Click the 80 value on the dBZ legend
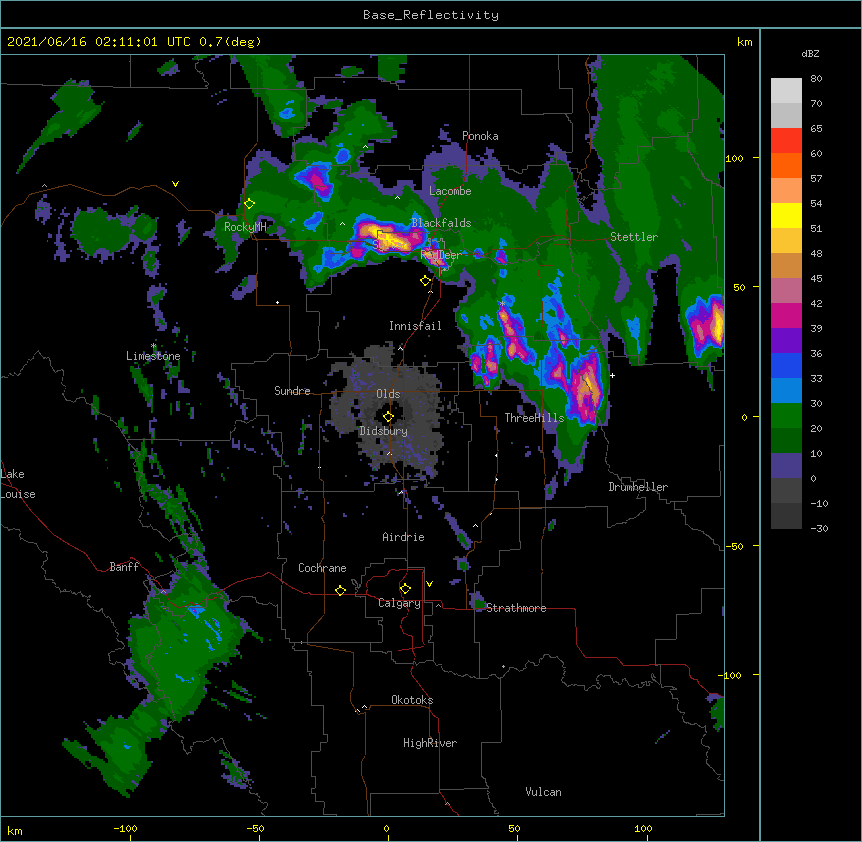Viewport: 862px width, 842px height. [816, 79]
